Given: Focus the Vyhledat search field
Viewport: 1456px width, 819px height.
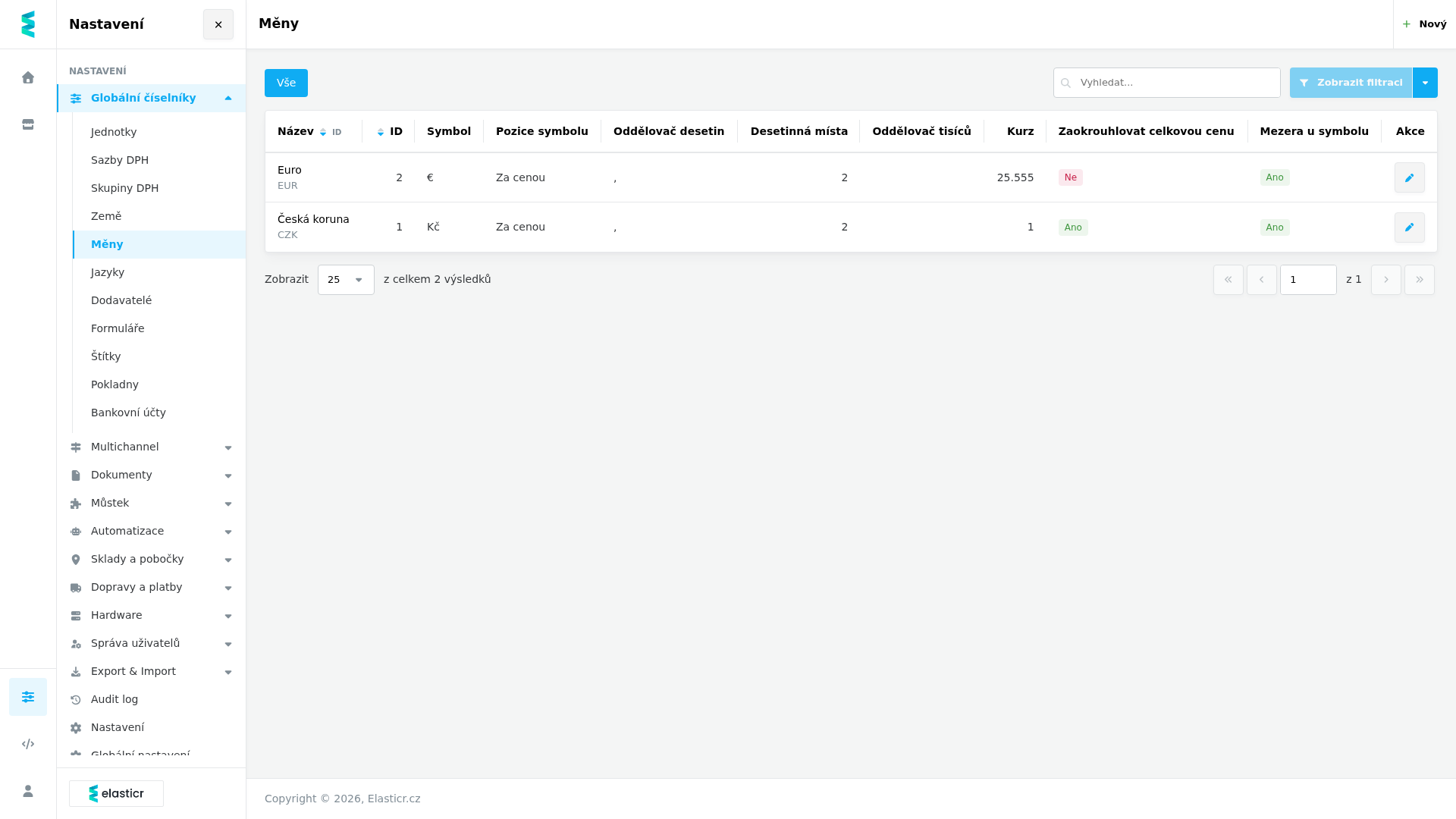Looking at the screenshot, I should (1166, 83).
